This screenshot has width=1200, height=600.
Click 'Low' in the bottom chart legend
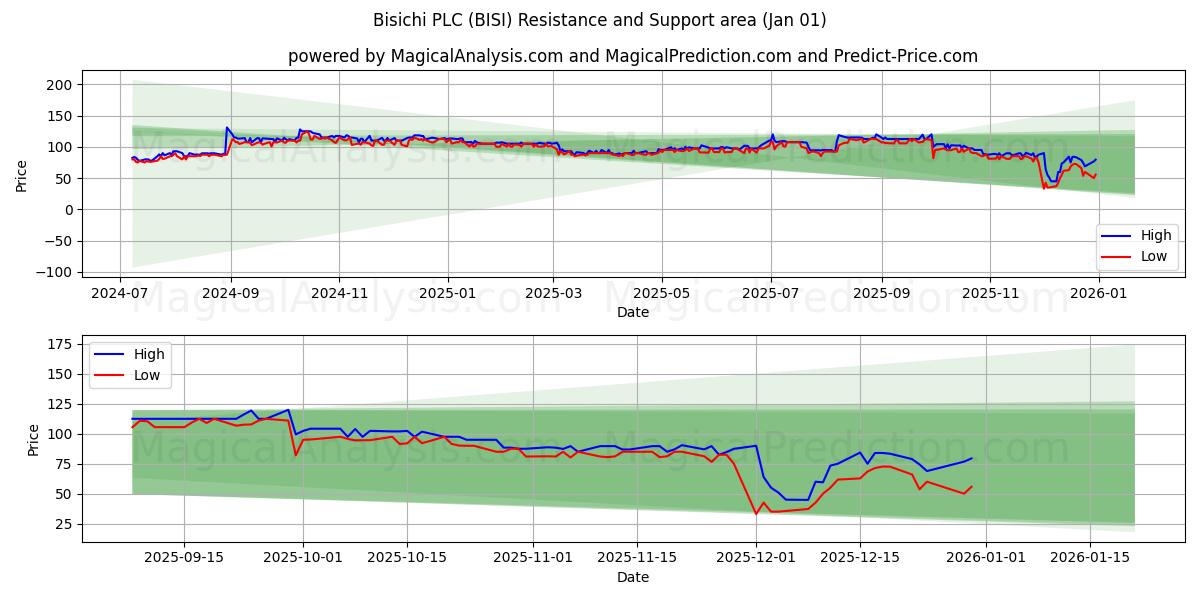click(x=147, y=375)
